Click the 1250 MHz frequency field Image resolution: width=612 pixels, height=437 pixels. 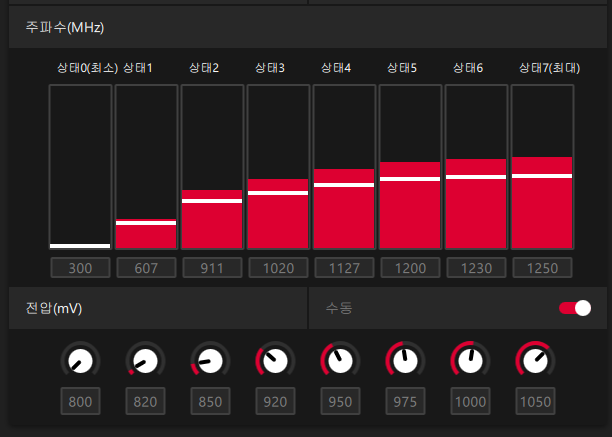(542, 268)
